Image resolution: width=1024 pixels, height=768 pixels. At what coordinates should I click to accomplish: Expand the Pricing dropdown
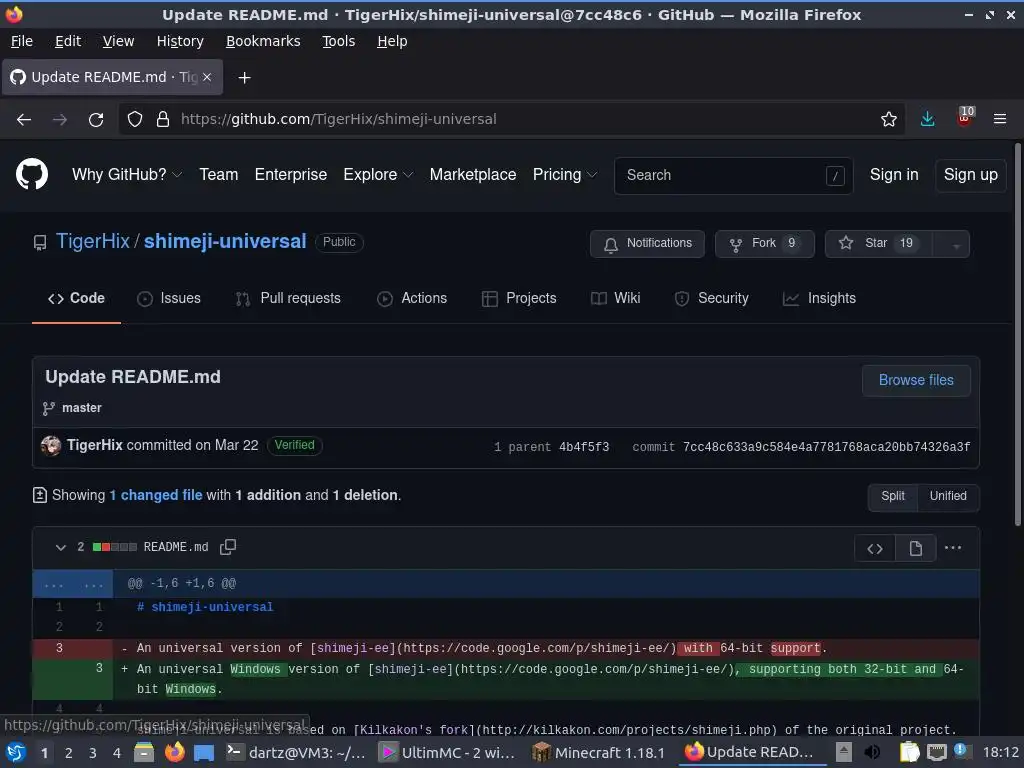pyautogui.click(x=565, y=175)
